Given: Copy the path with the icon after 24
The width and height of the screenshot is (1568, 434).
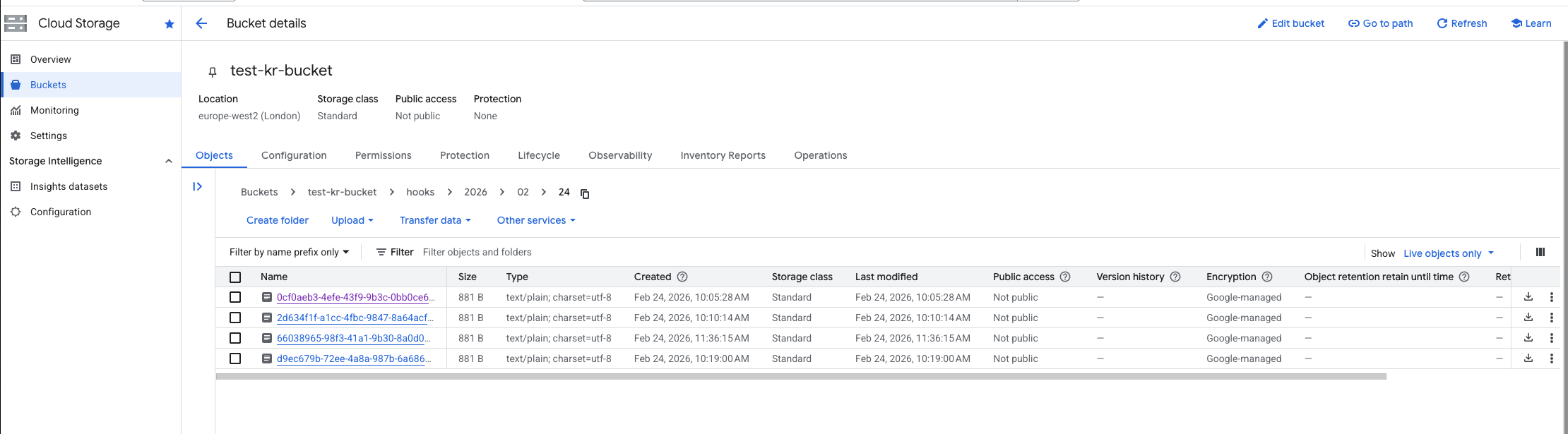Looking at the screenshot, I should coord(585,193).
